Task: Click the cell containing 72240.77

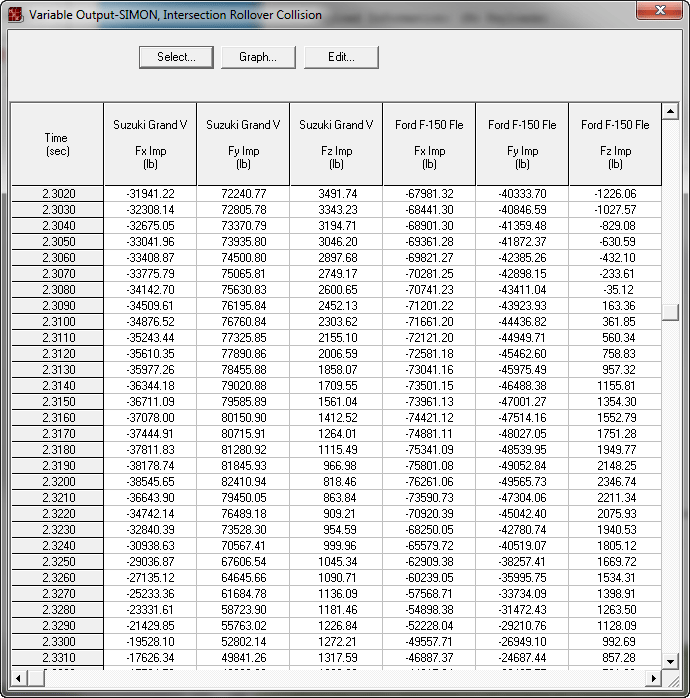Action: (x=243, y=194)
